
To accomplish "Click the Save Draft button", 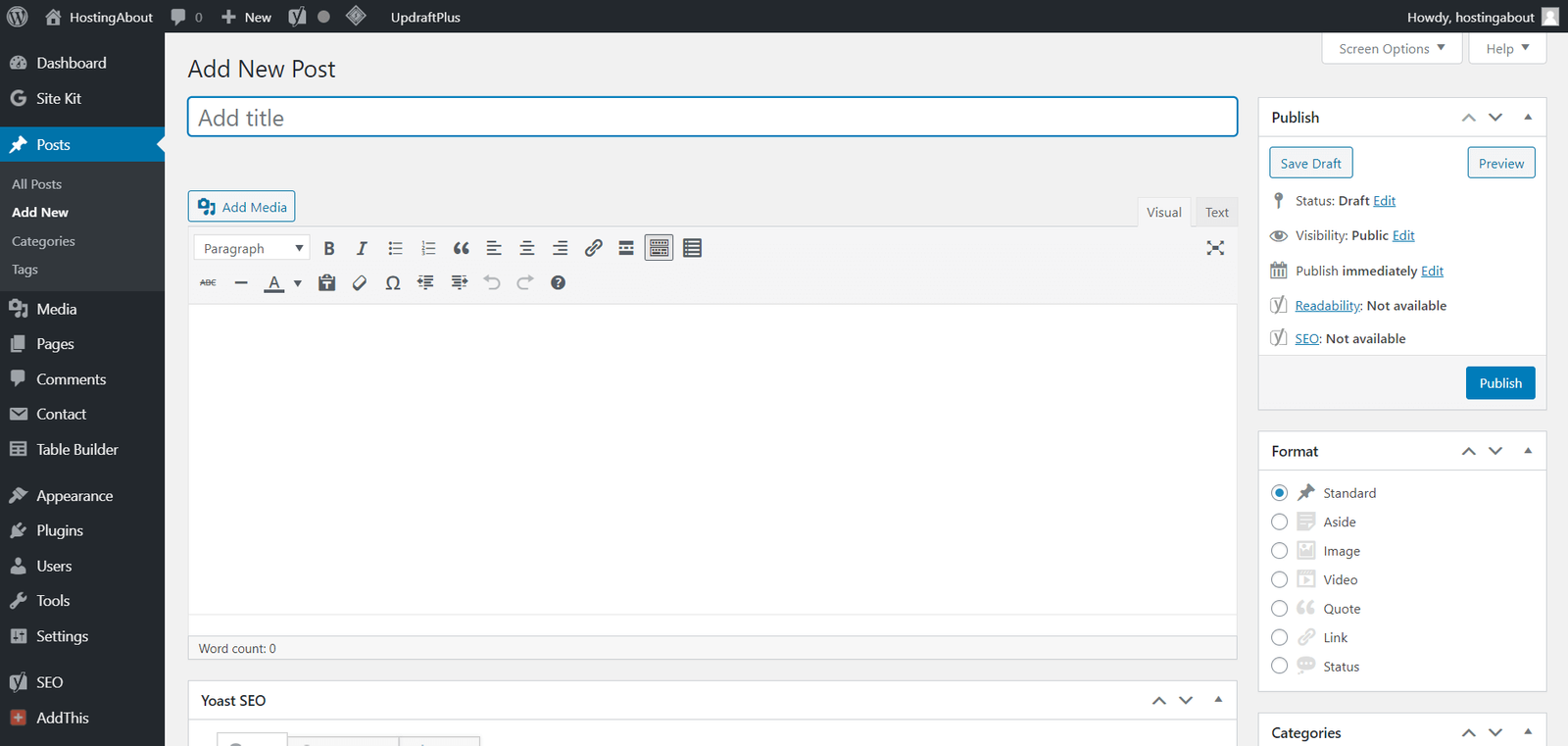I will pyautogui.click(x=1310, y=164).
